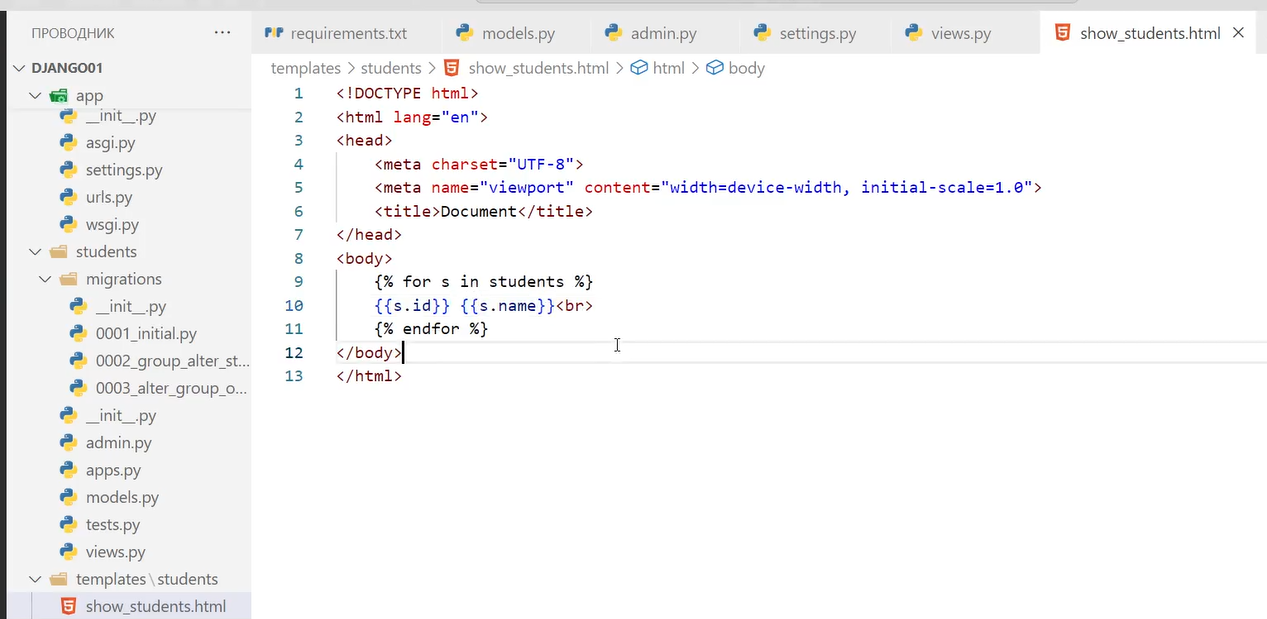1267x619 pixels.
Task: Click the pip icon on requirements.txt tab
Action: [273, 33]
